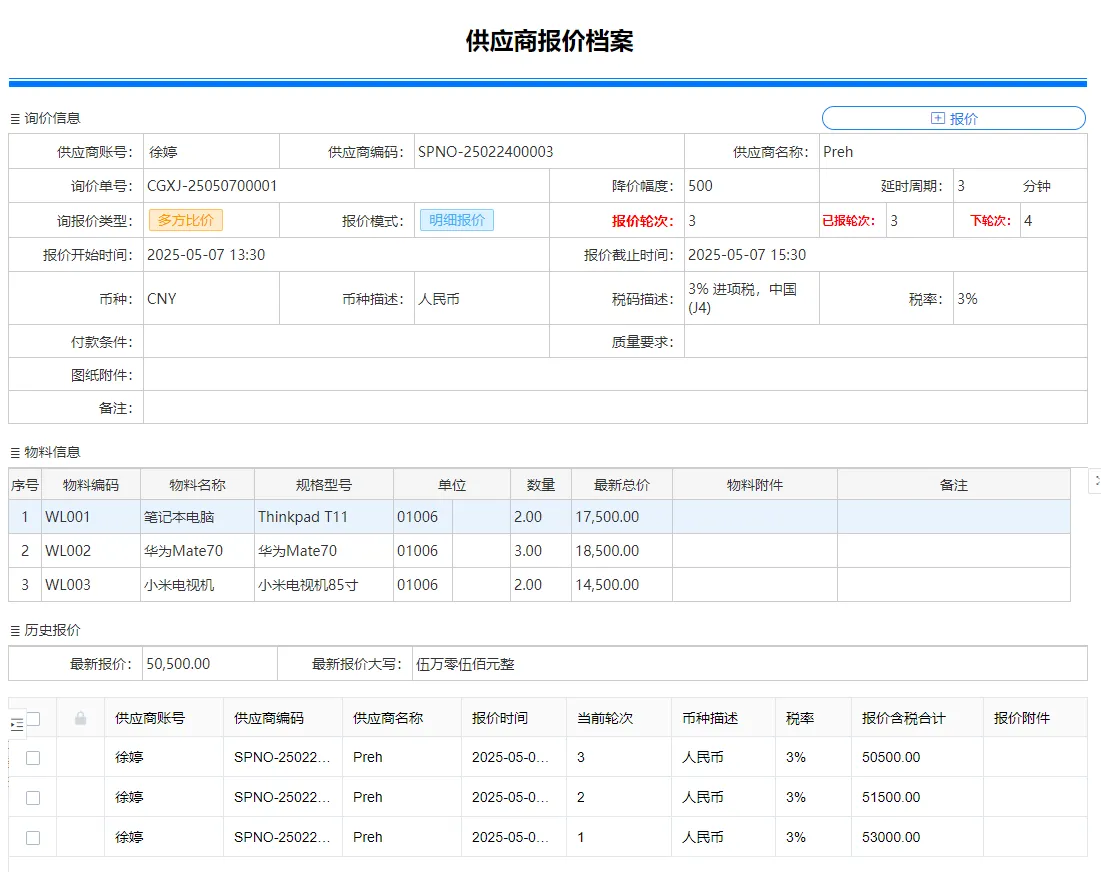Viewport: 1101px width, 872px height.
Task: Click the 降价幅度 value 500
Action: pyautogui.click(x=700, y=186)
